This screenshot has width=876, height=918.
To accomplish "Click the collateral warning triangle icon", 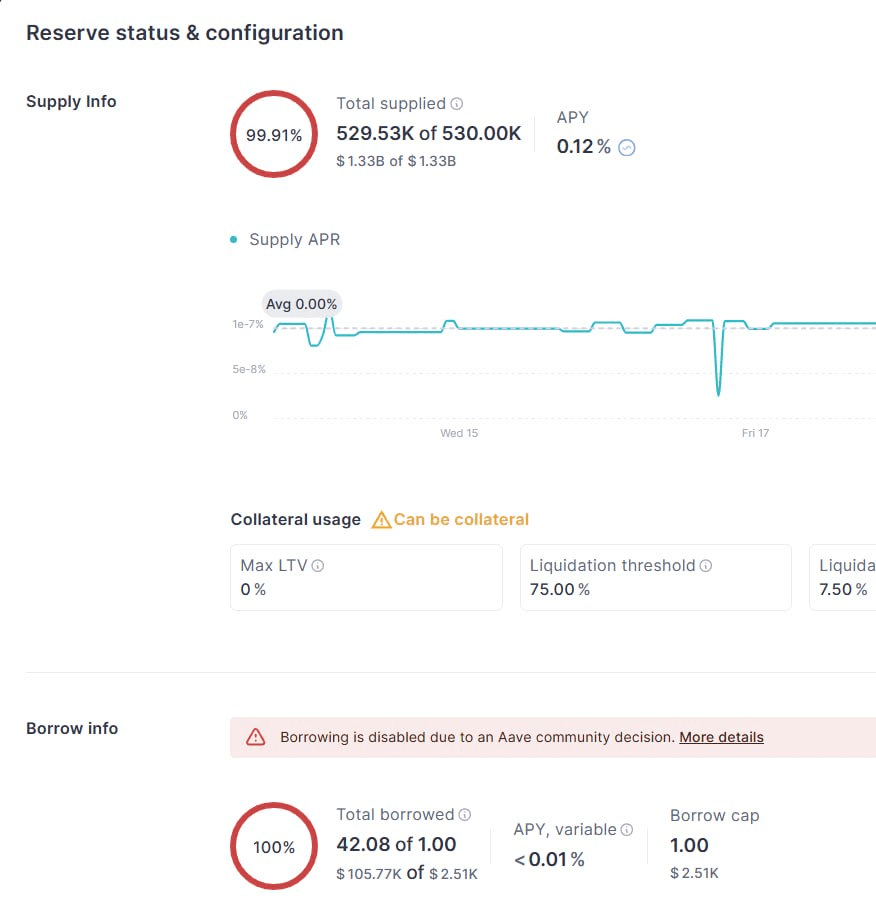I will point(381,520).
